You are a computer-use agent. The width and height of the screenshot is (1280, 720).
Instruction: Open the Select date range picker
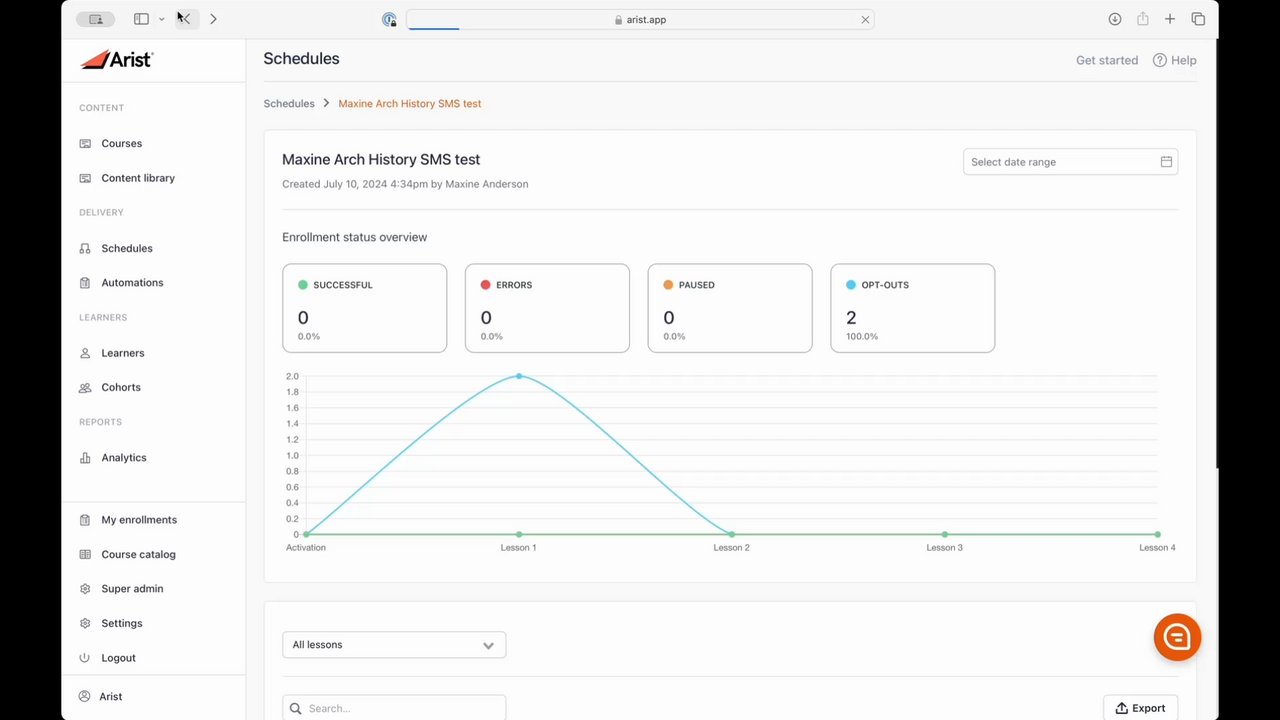[1070, 162]
